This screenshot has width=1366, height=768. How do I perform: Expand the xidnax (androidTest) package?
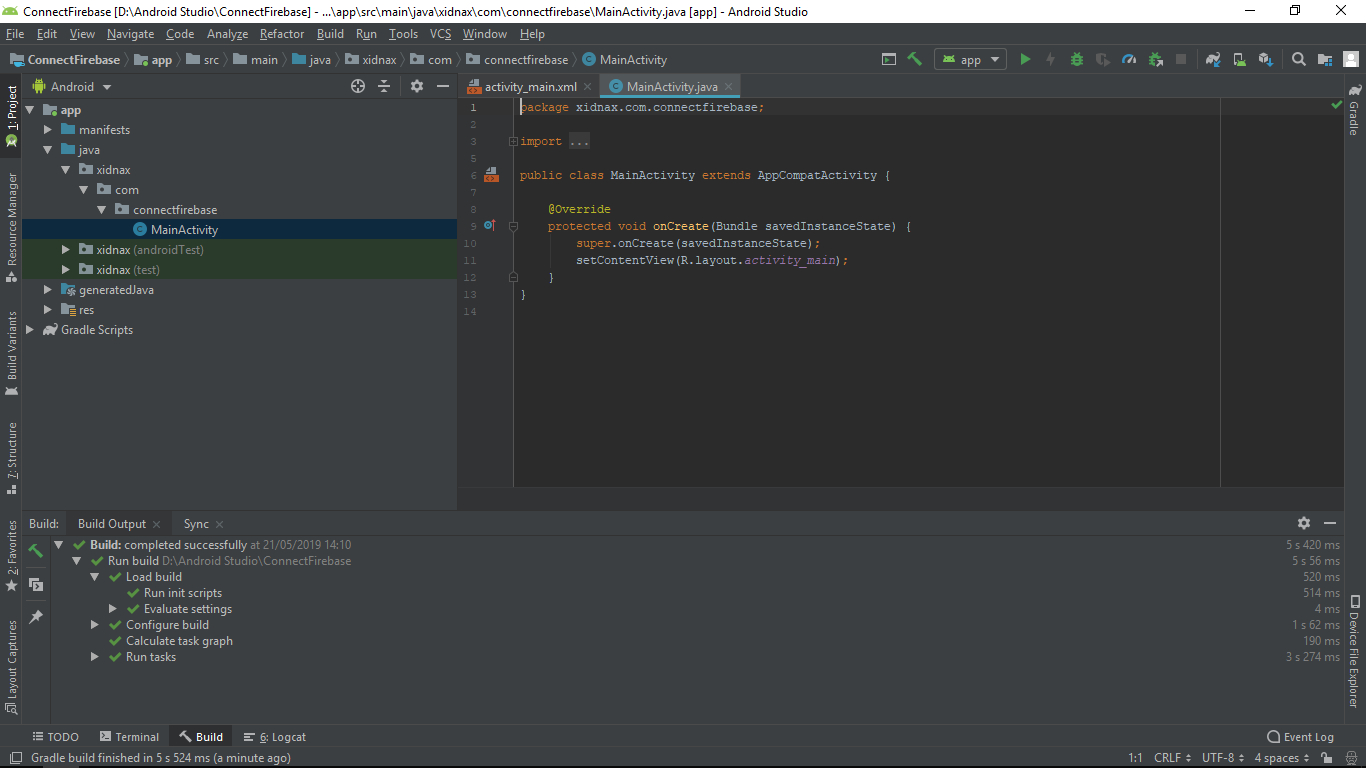(65, 250)
